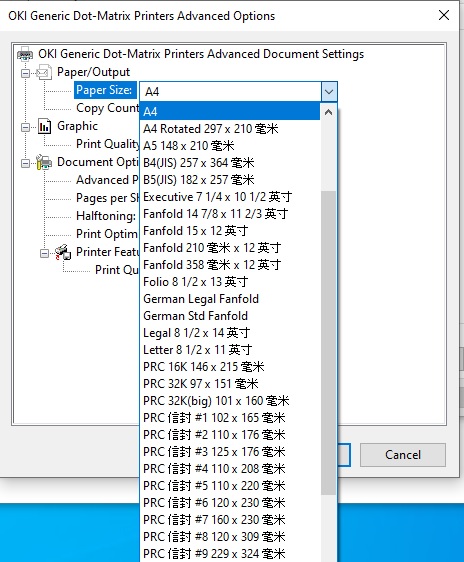Viewport: 464px width, 562px height.
Task: Click the printer icon beside Advanced Document Settings
Action: tap(25, 54)
